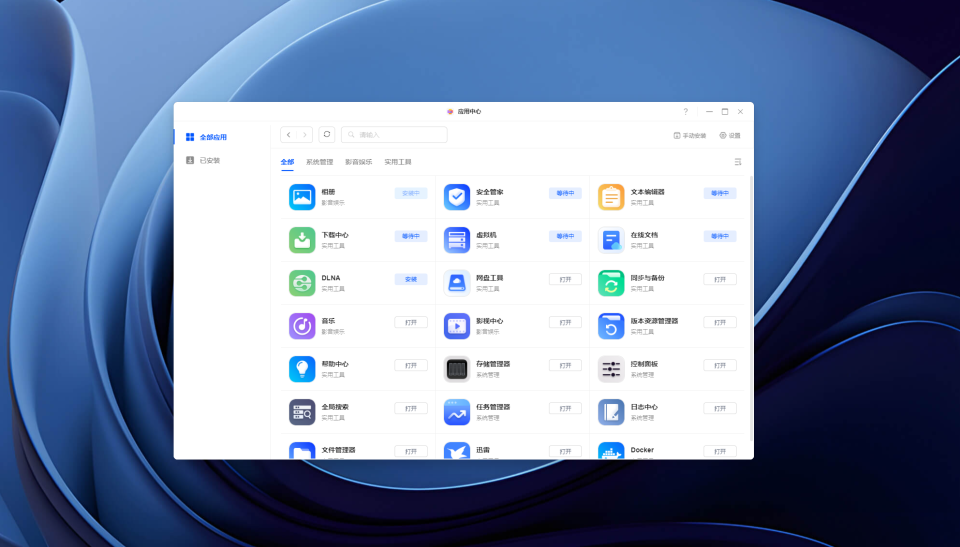Select the DLNA app icon
Image resolution: width=960 pixels, height=547 pixels.
pos(302,283)
